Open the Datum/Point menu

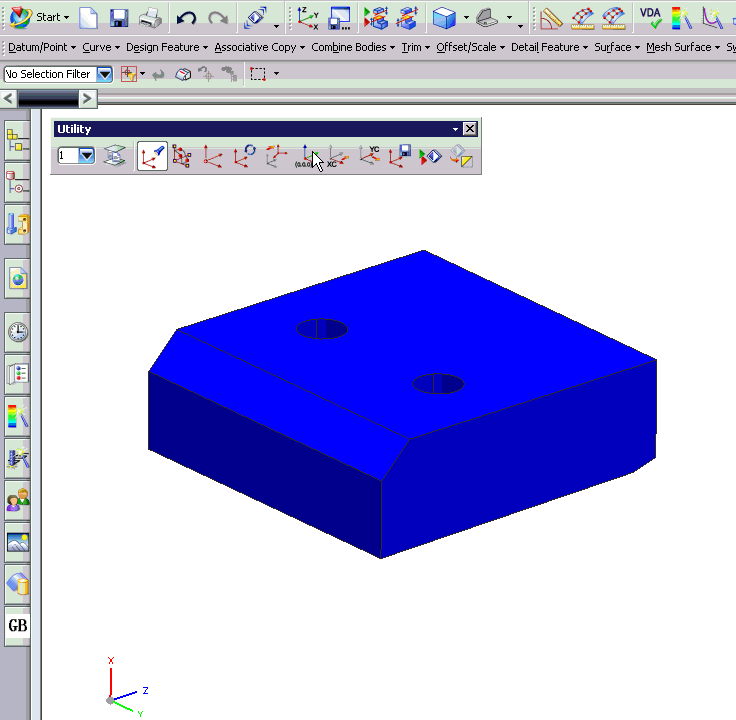42,47
